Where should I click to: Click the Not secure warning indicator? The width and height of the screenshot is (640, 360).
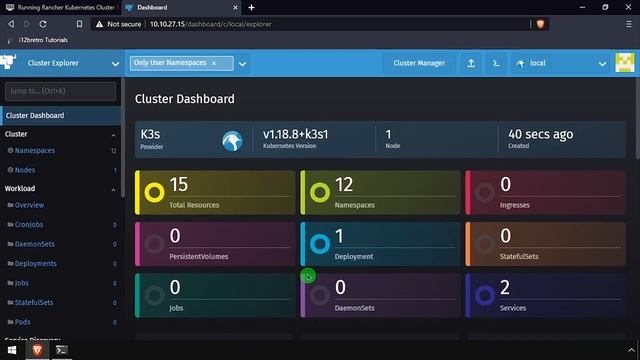pos(118,24)
